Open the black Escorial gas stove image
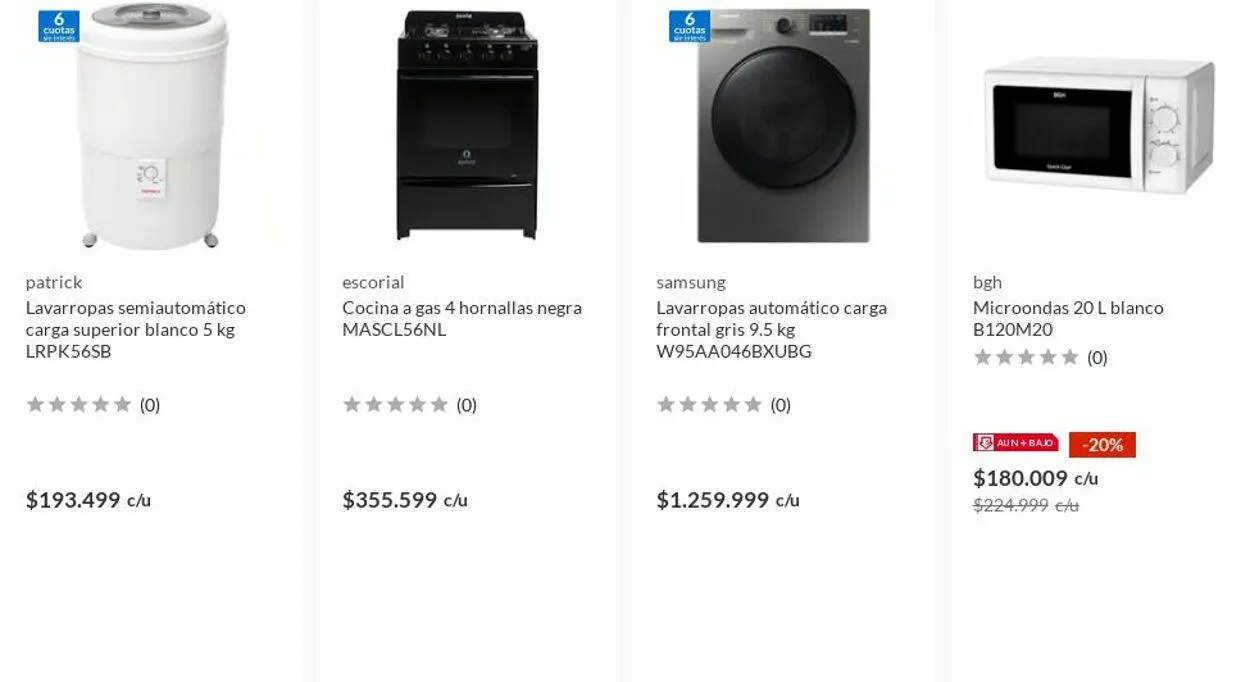This screenshot has height=682, width=1250. coord(467,126)
